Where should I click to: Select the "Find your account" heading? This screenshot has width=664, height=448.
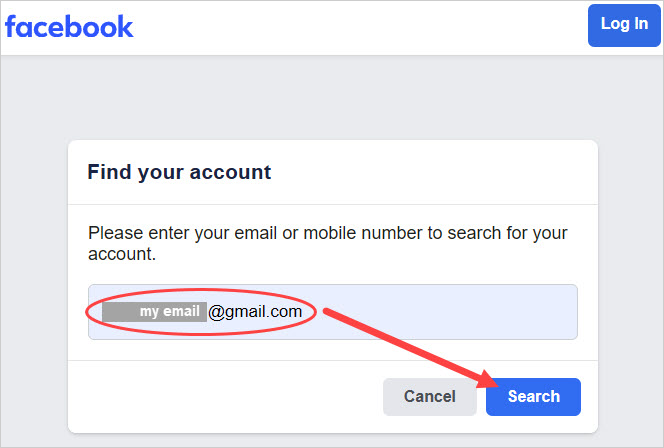tap(179, 172)
